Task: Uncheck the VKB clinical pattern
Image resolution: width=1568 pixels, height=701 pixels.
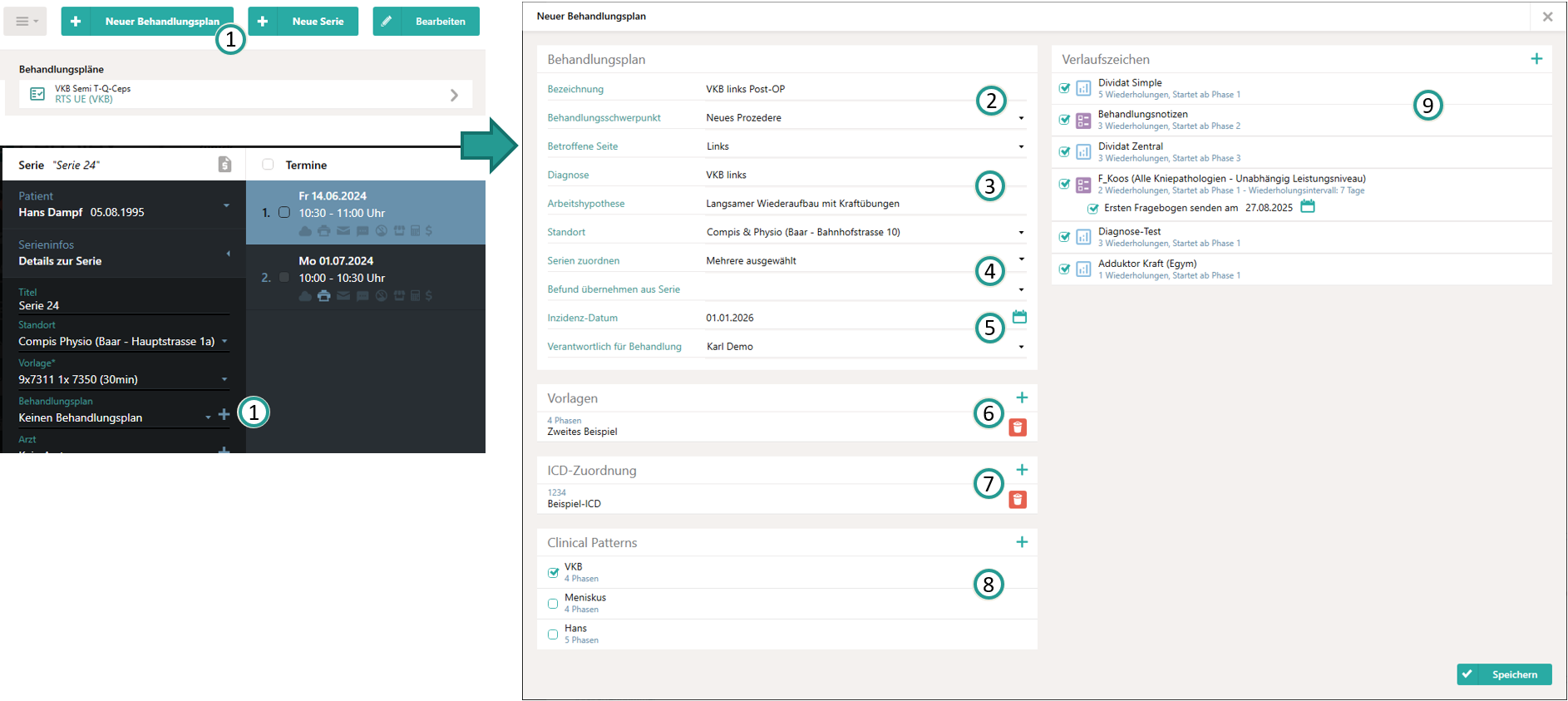Action: click(553, 573)
